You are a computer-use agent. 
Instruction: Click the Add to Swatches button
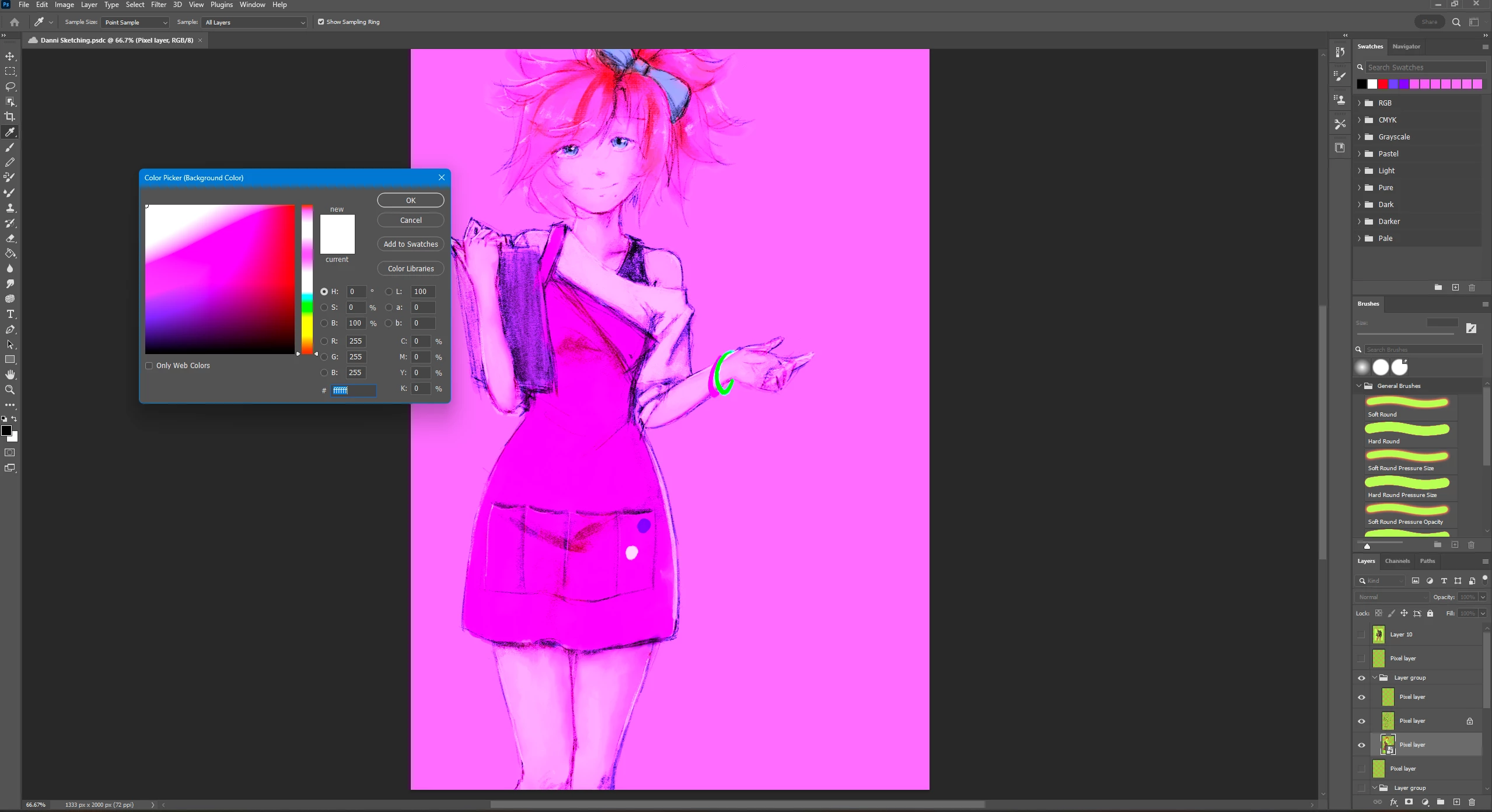[x=410, y=244]
